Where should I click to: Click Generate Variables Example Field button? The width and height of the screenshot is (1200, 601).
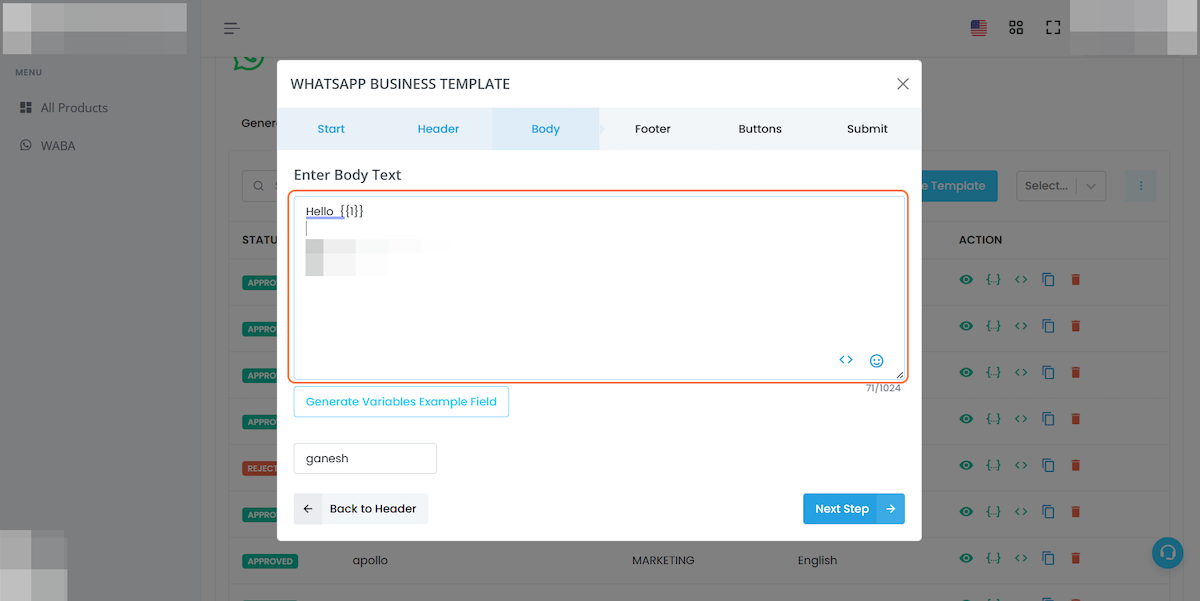pyautogui.click(x=401, y=402)
